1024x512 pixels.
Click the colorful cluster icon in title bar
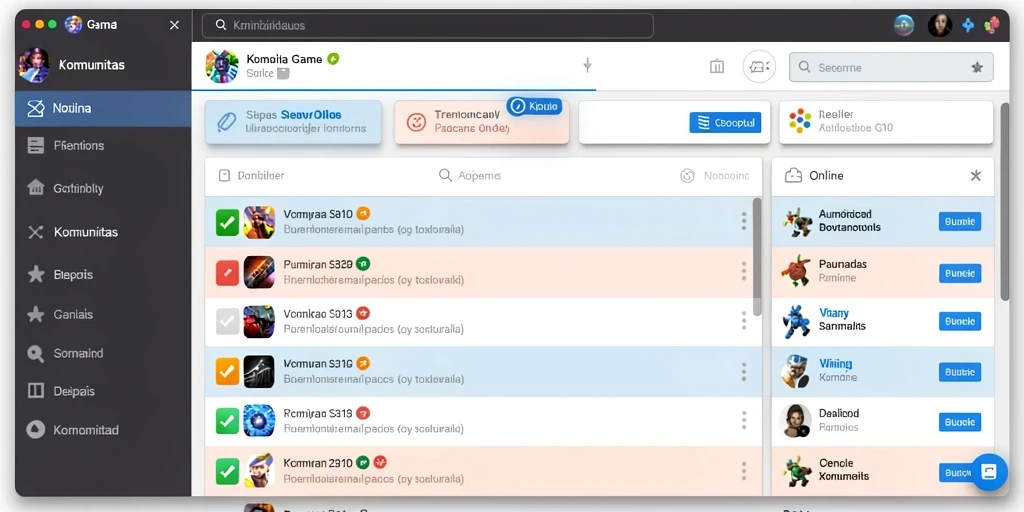tap(992, 25)
